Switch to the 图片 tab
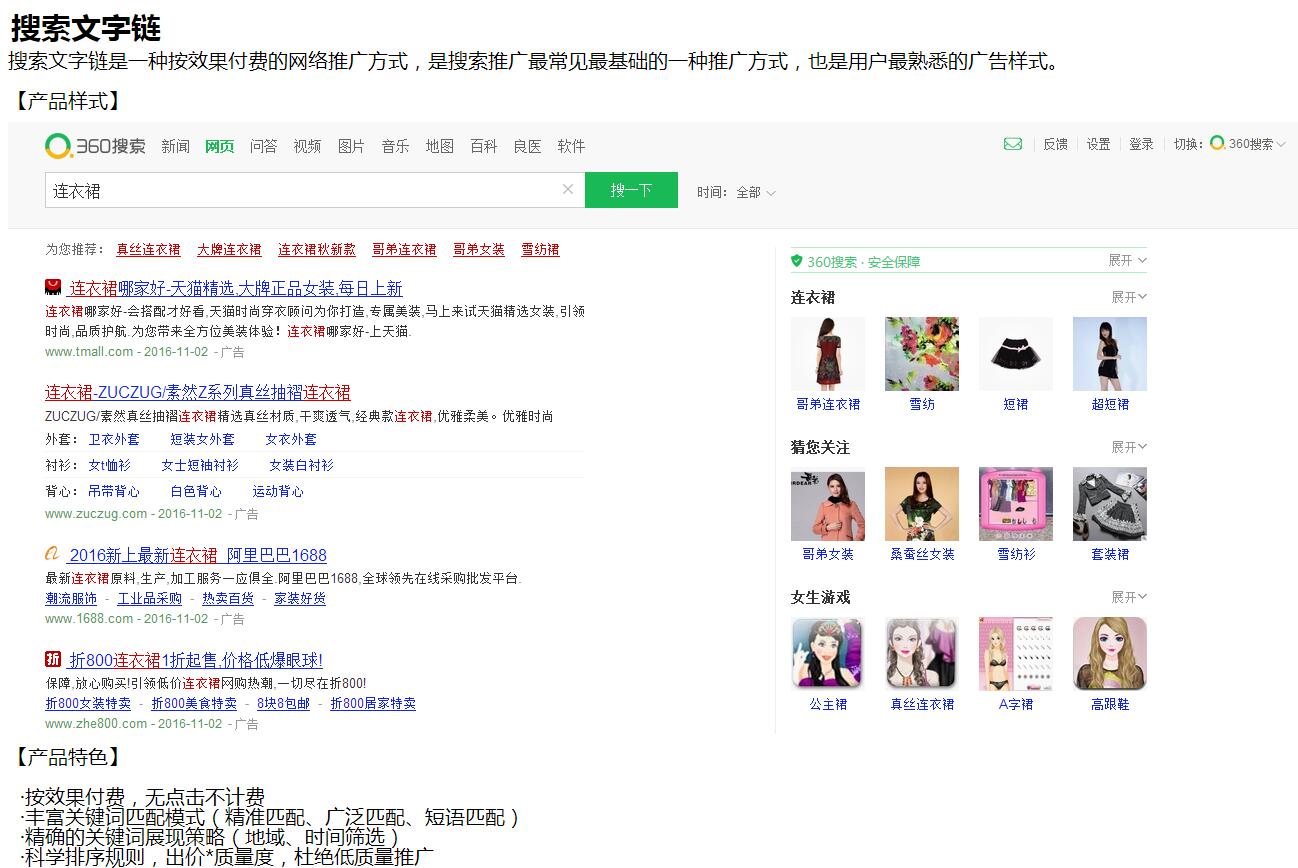 [x=351, y=146]
